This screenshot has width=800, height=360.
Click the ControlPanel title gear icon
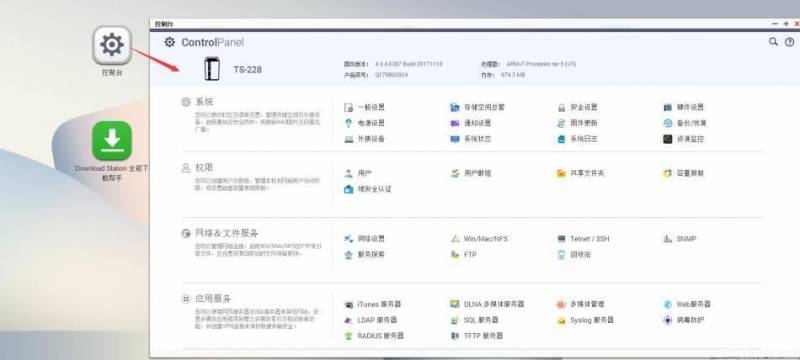169,42
